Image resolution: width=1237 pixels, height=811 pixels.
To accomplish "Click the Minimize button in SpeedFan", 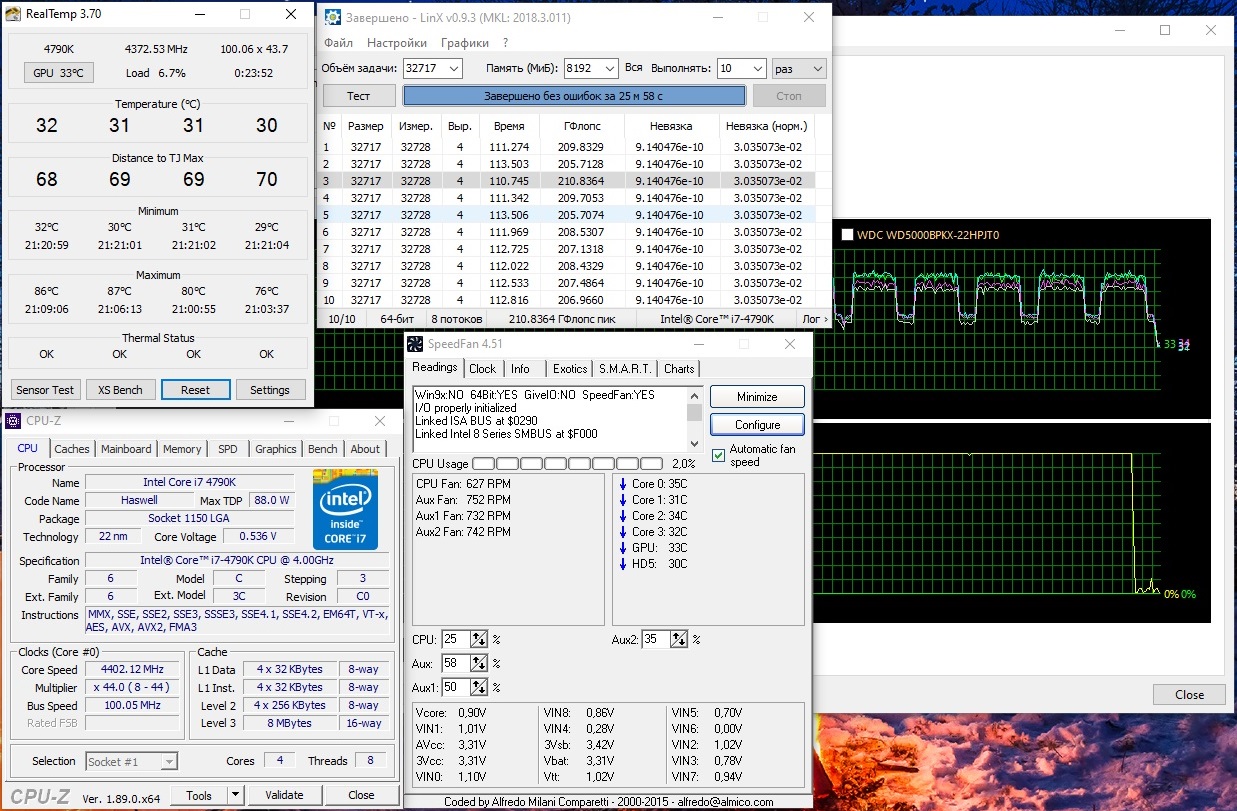I will (757, 397).
